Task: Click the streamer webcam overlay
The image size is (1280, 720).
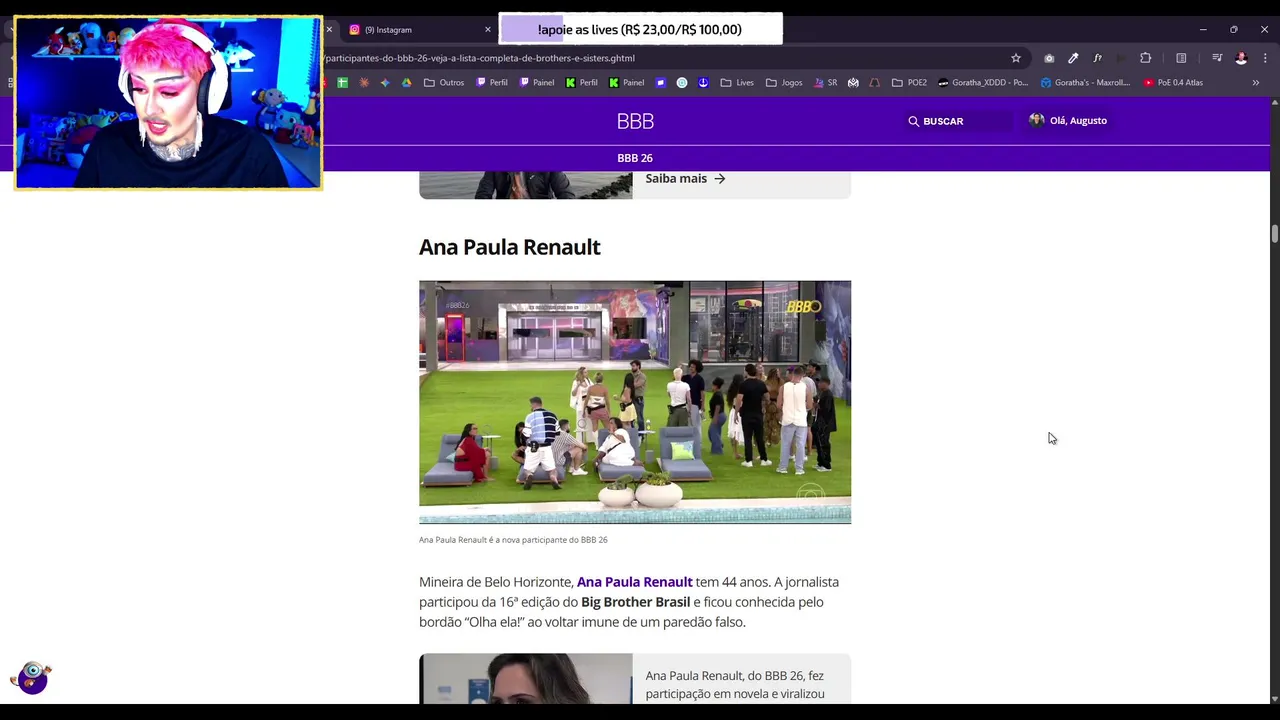Action: [168, 102]
